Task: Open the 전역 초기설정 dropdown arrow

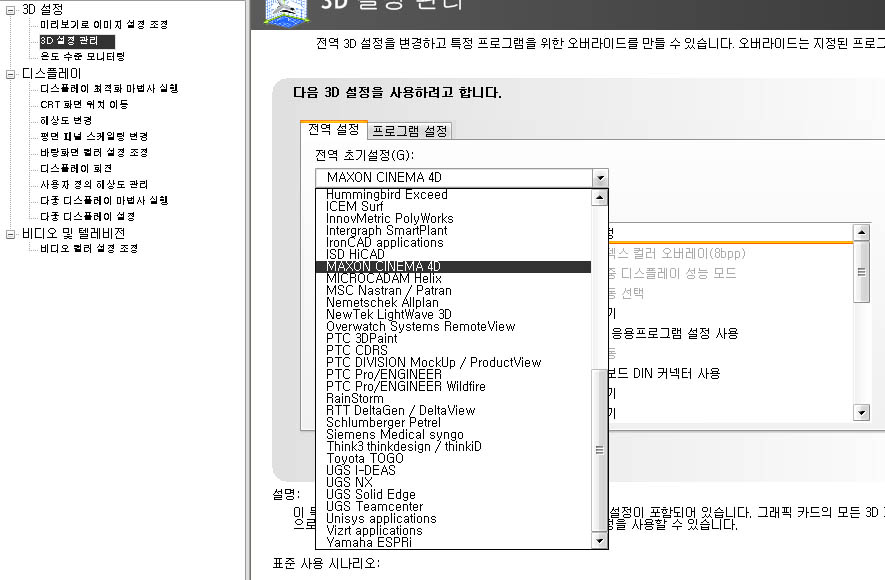Action: point(600,178)
